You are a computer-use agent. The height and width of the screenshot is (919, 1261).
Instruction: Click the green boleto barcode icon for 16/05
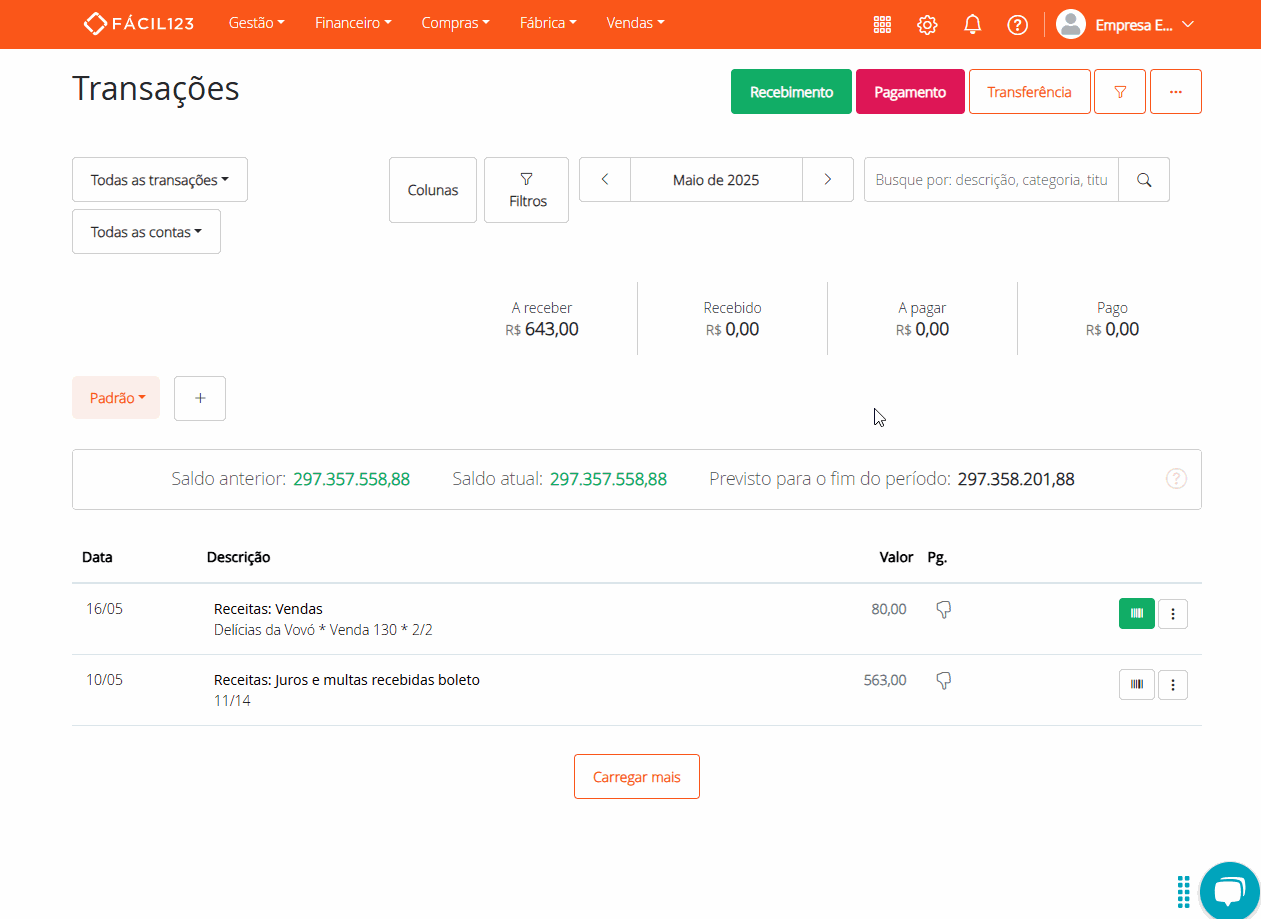pyautogui.click(x=1136, y=613)
